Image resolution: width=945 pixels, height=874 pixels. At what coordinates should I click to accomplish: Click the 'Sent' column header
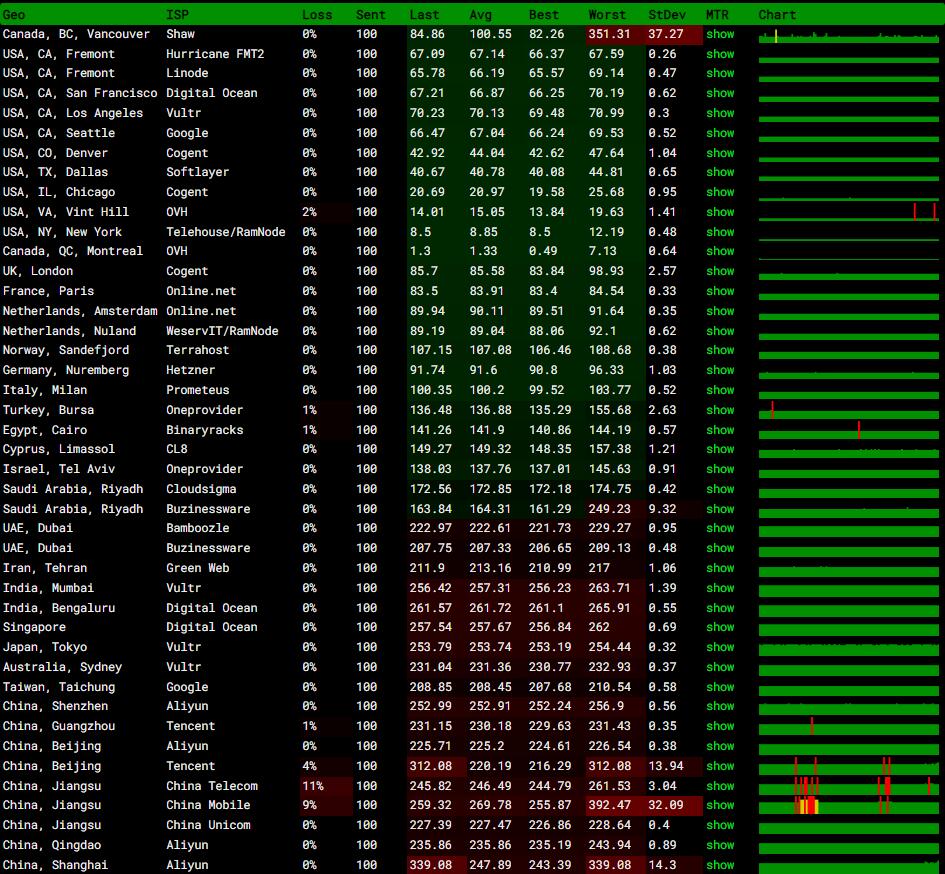tap(371, 14)
